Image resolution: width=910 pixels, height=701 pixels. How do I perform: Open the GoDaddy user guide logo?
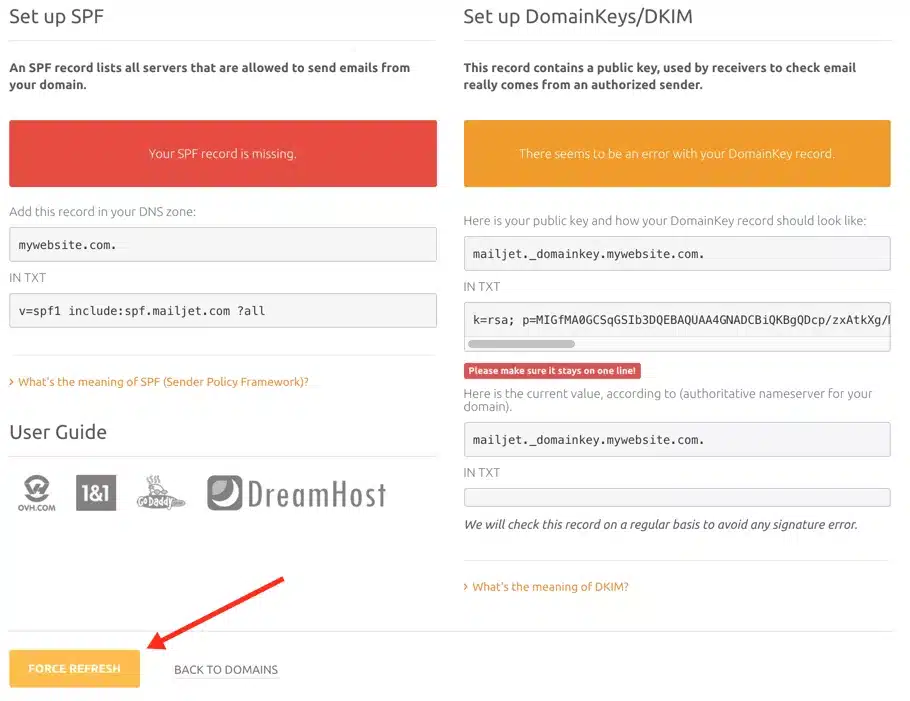160,493
